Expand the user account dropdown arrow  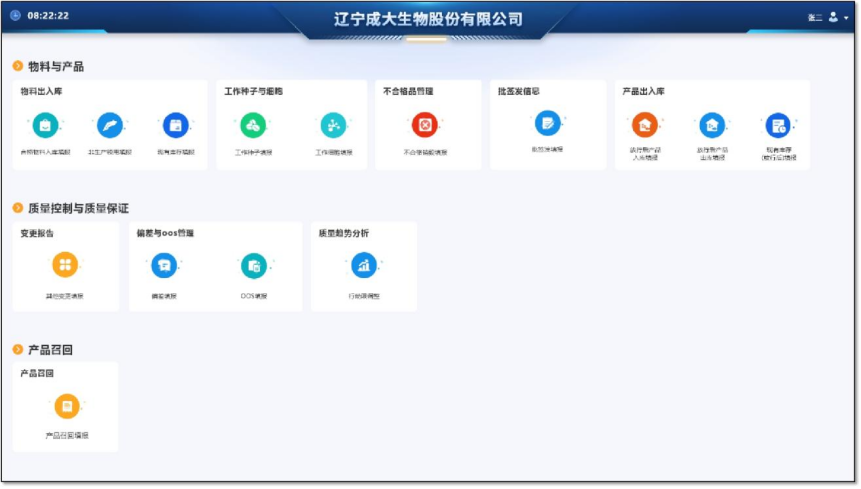(x=846, y=18)
